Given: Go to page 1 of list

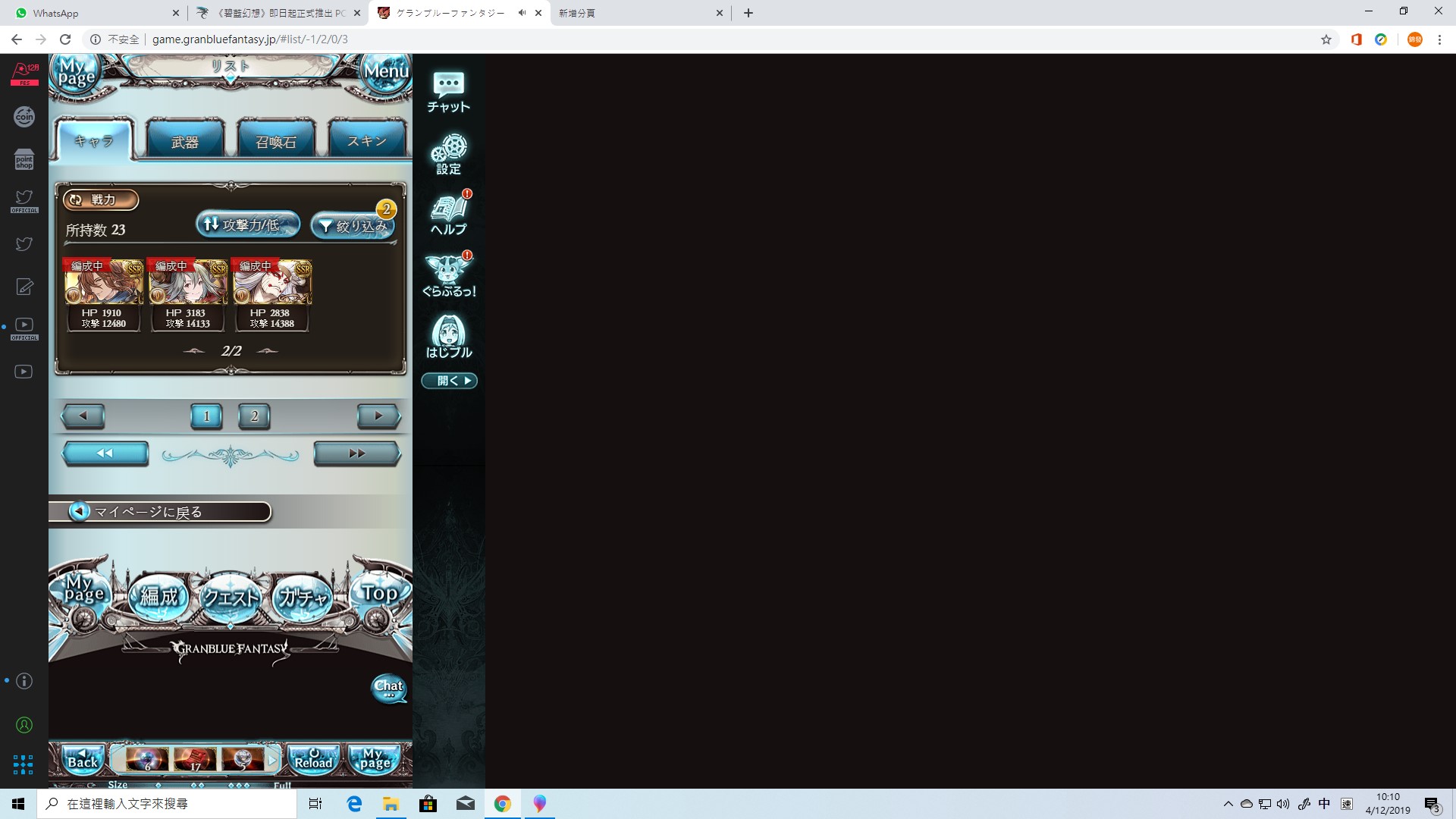Looking at the screenshot, I should (x=206, y=416).
